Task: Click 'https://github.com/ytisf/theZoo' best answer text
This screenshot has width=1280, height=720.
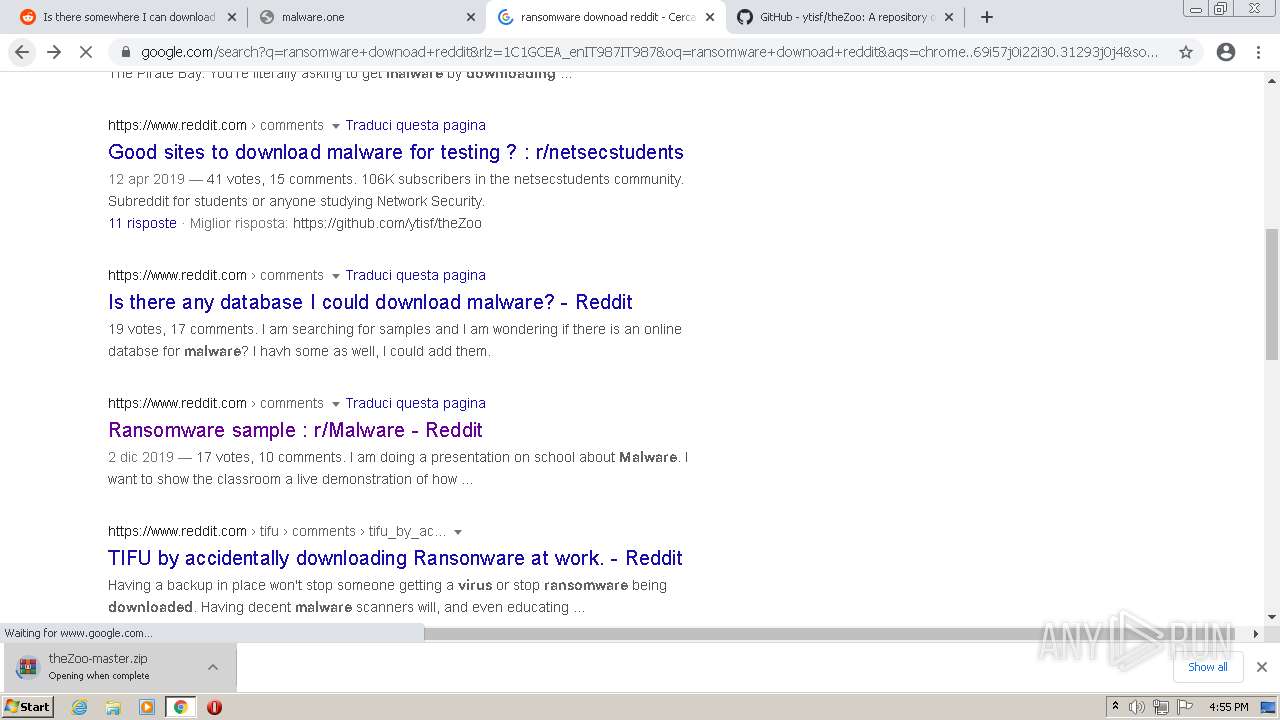Action: 387,223
